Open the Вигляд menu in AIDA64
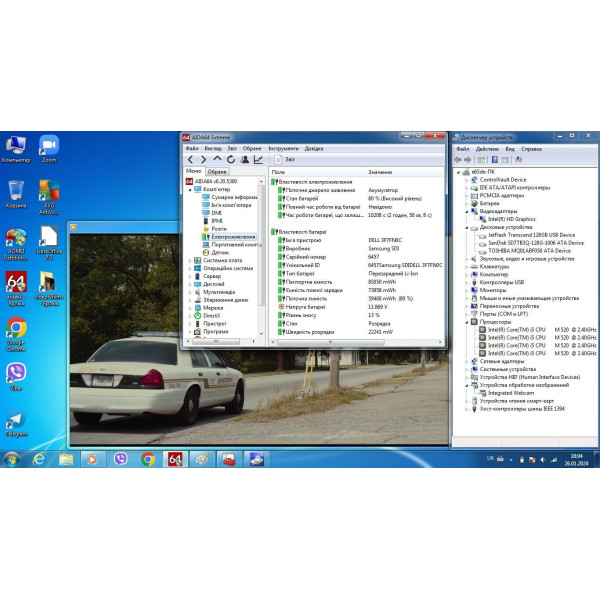Viewport: 600px width, 600px height. (x=213, y=148)
